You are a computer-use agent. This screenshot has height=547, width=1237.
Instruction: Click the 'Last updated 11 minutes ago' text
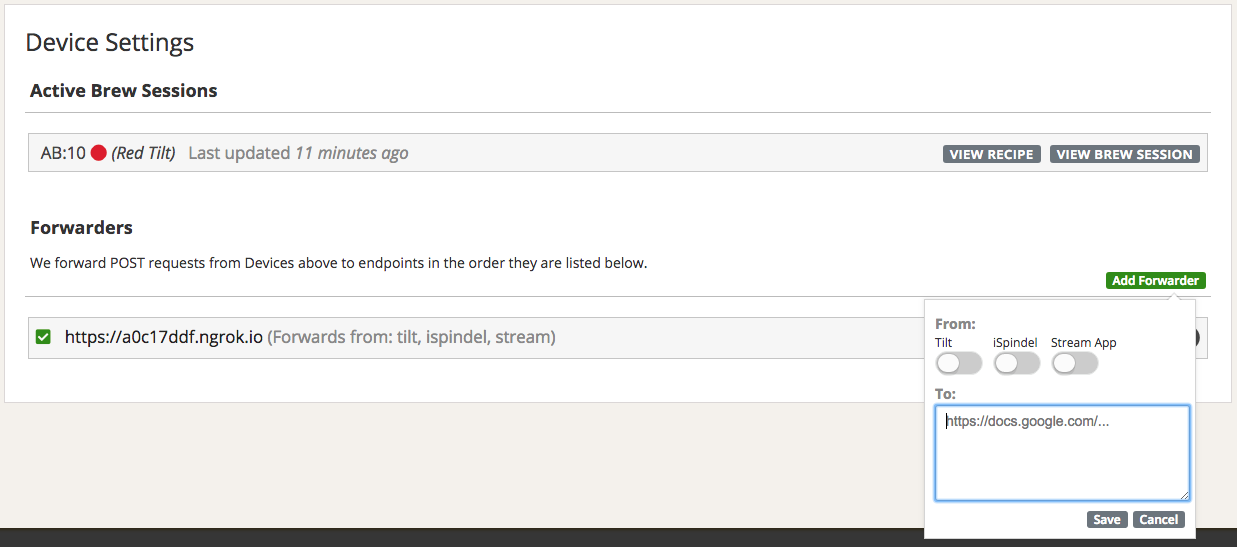[x=298, y=153]
